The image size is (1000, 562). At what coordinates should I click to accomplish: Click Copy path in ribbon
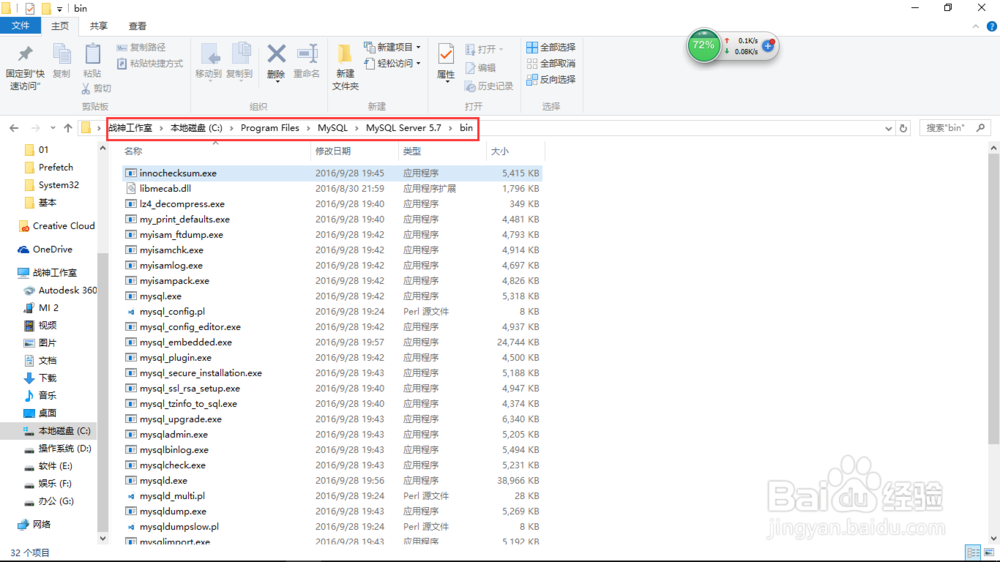142,47
